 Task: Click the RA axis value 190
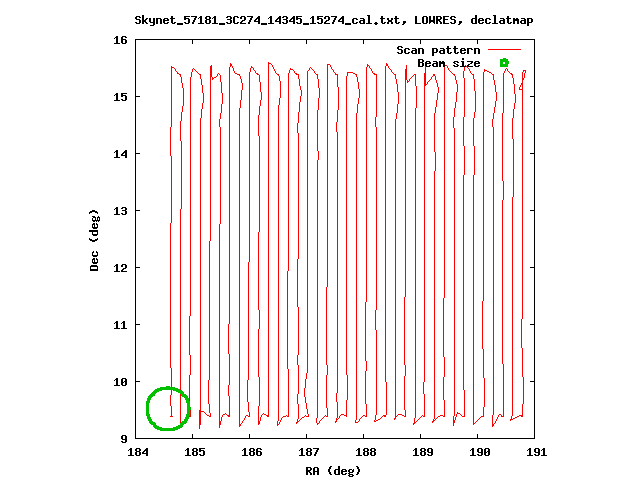tap(480, 452)
